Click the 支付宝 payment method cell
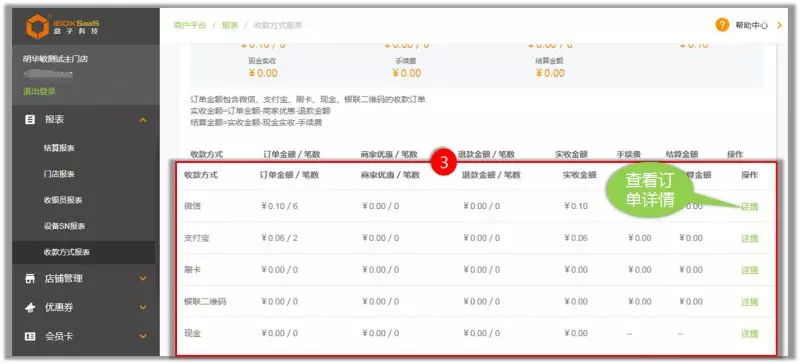Screen dimensions: 800x364 pos(196,238)
